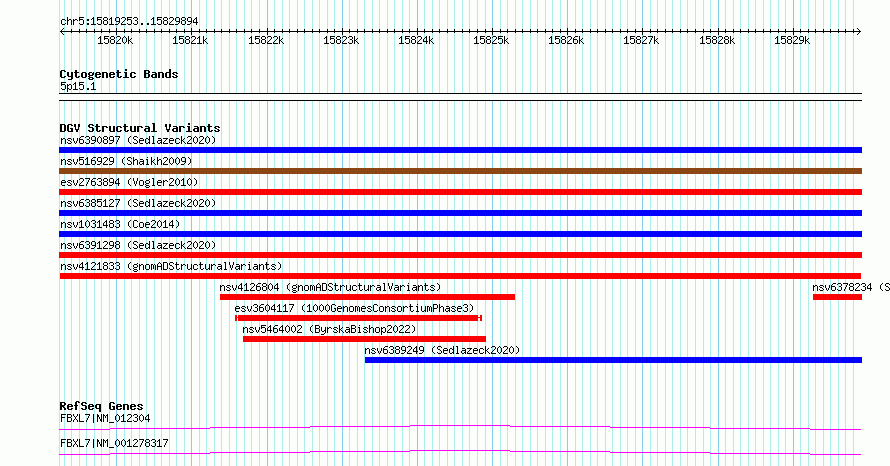The image size is (890, 466).
Task: Open the nsv6378234 variant red bar
Action: (837, 297)
